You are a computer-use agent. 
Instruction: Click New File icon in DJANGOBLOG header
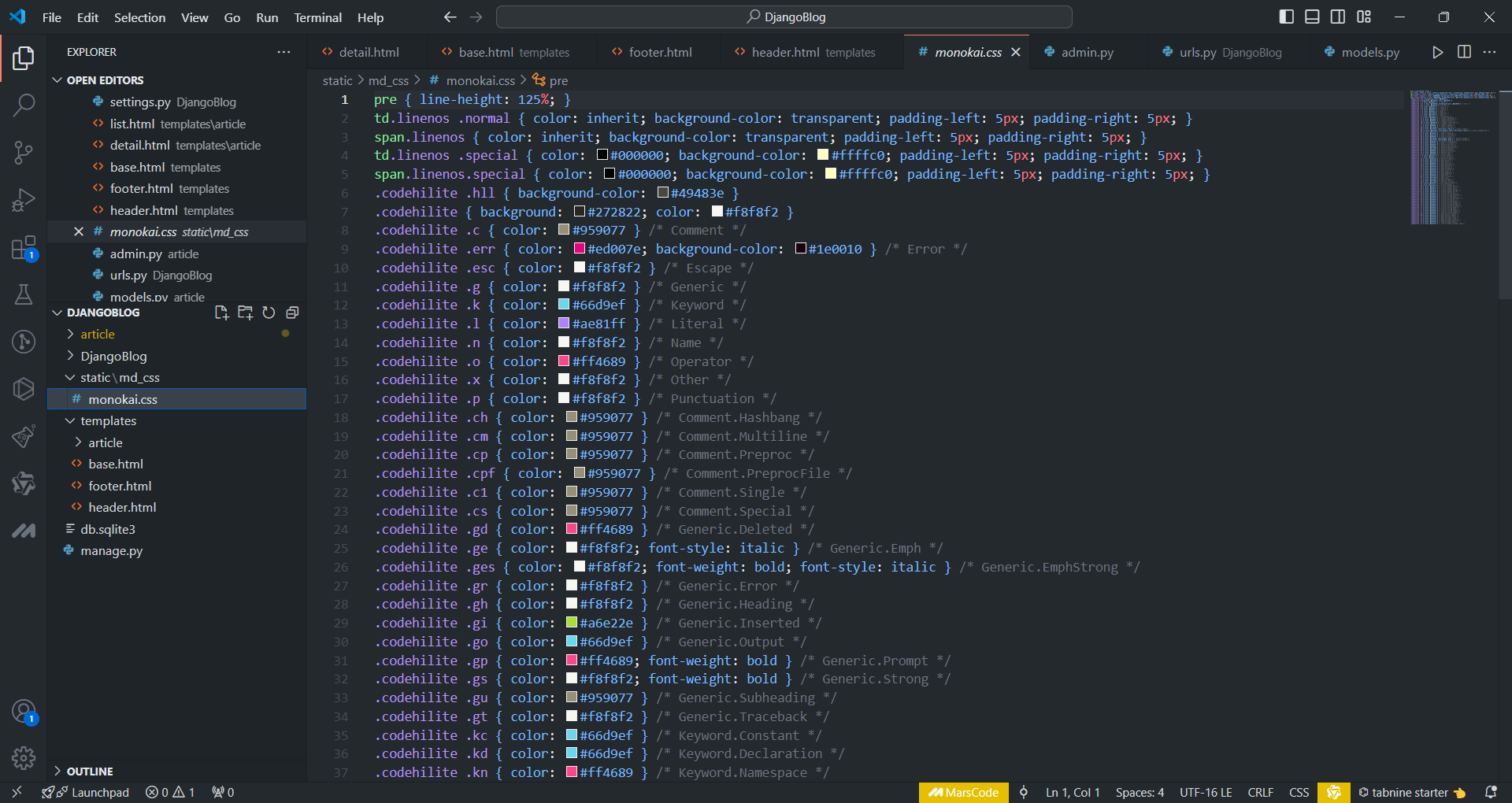pos(221,313)
